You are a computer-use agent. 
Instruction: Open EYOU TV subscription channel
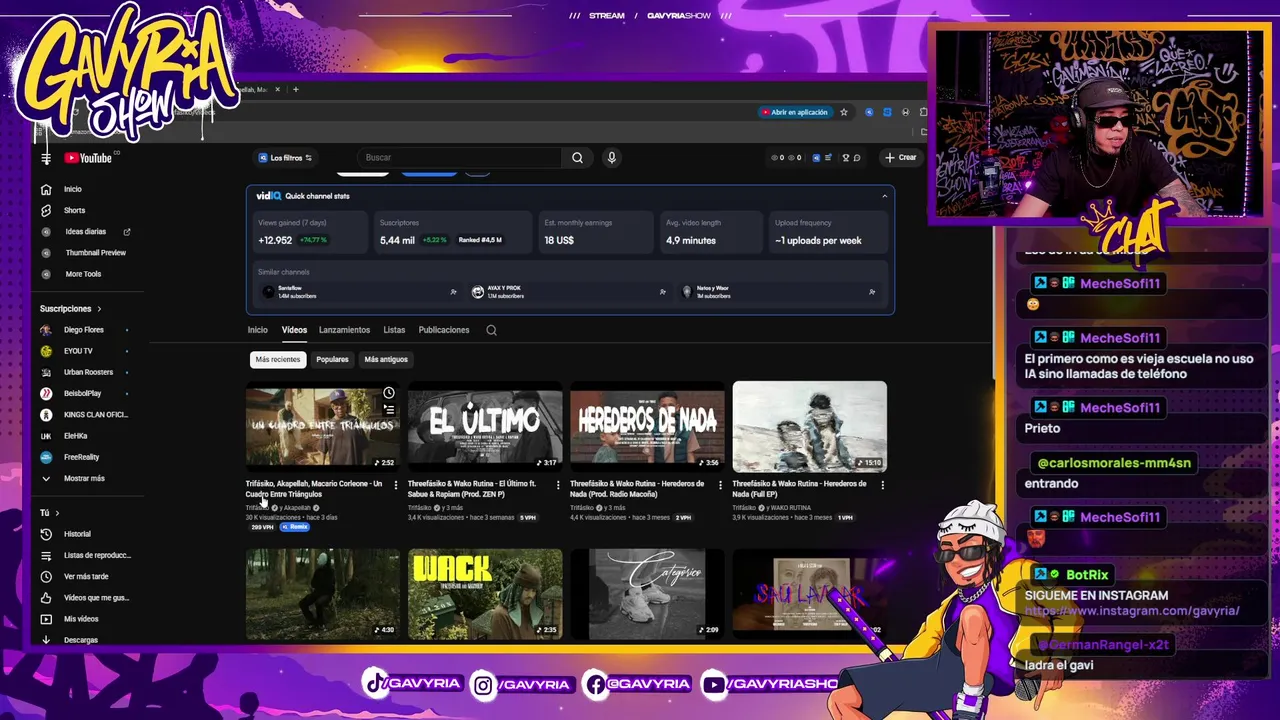coord(78,351)
